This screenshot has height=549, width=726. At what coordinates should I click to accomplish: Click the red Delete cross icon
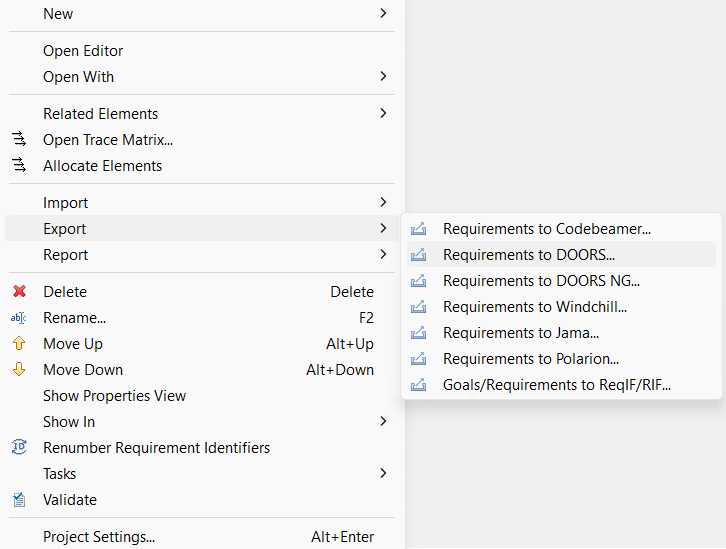point(19,292)
